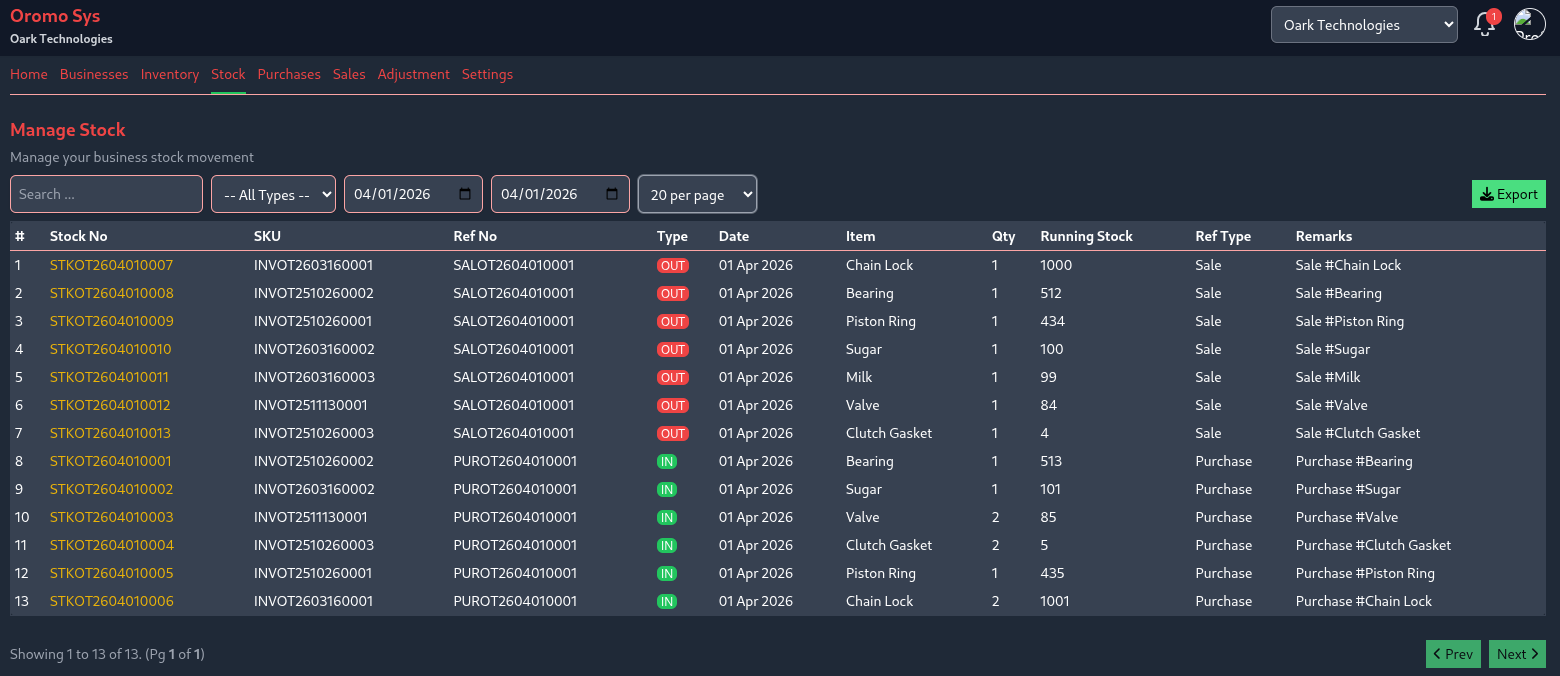Go to the next page with Next

pos(1517,654)
